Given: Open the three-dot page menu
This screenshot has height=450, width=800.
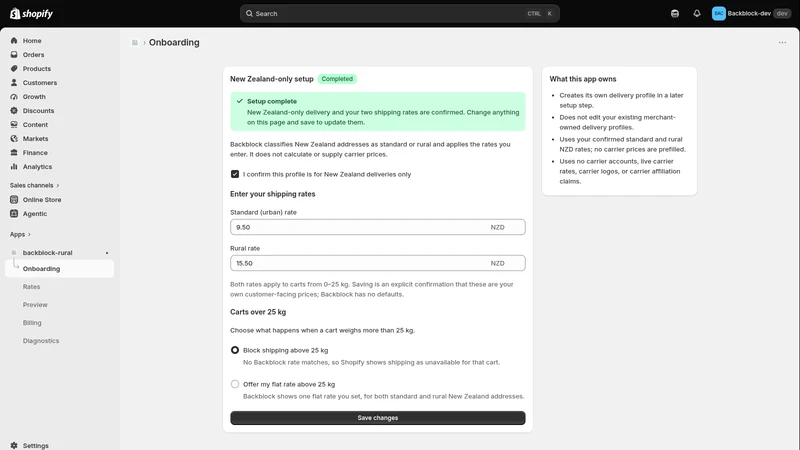Looking at the screenshot, I should coord(782,42).
